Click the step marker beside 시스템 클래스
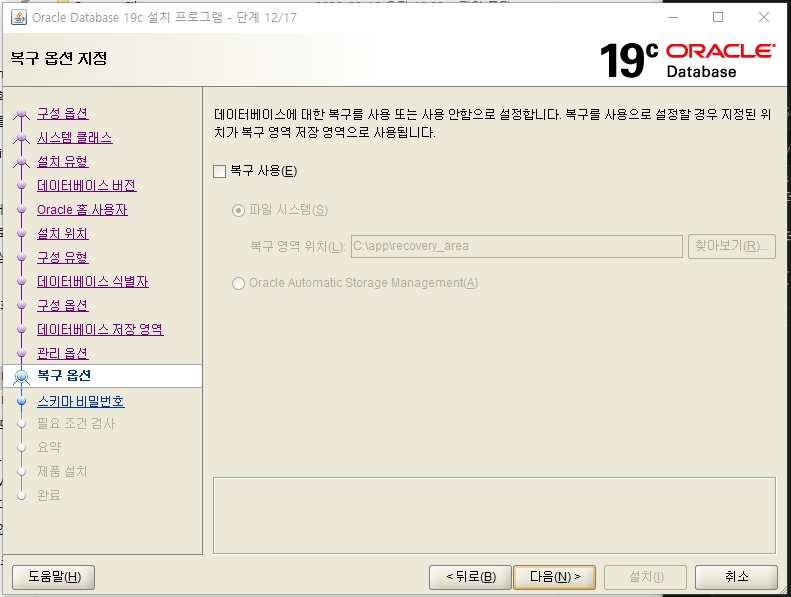791x597 pixels. [21, 138]
